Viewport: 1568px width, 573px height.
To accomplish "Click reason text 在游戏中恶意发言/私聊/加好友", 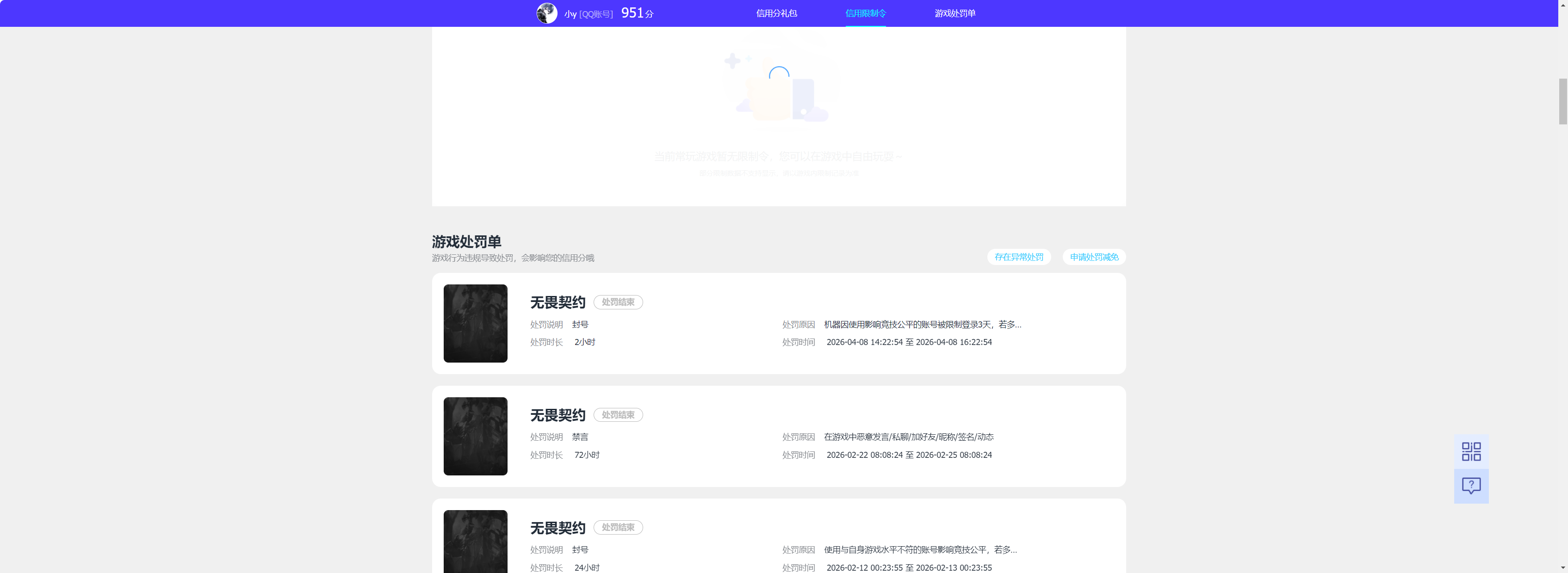I will 908,437.
